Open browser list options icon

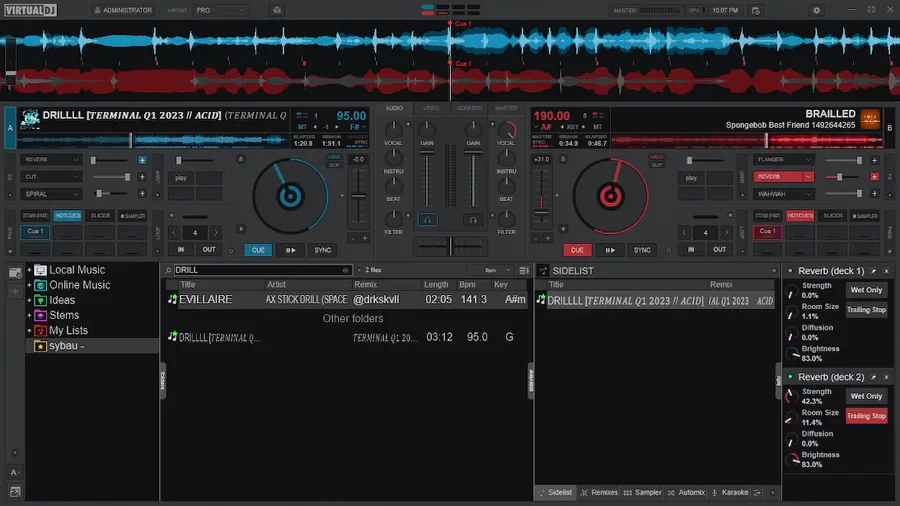click(x=523, y=270)
